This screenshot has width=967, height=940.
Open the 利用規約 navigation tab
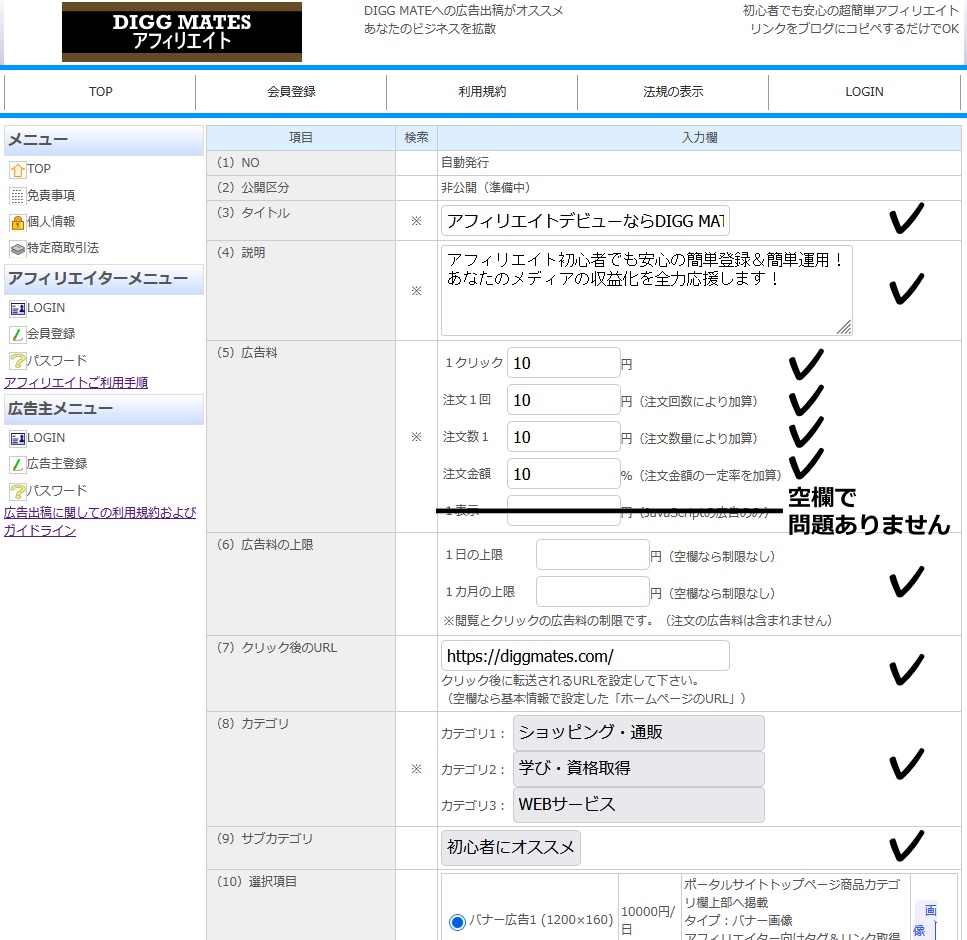[482, 92]
